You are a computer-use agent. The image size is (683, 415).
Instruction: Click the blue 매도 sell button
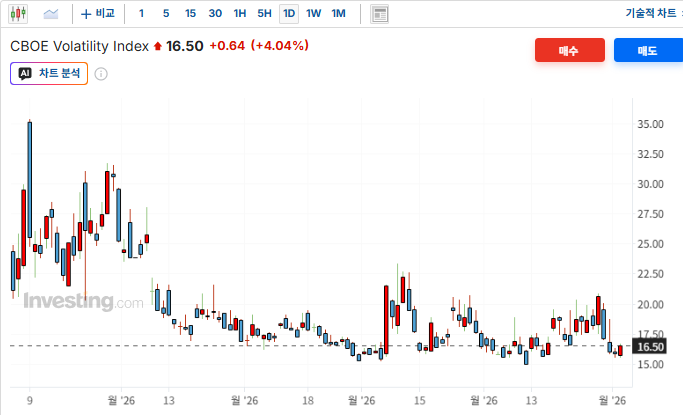click(648, 50)
